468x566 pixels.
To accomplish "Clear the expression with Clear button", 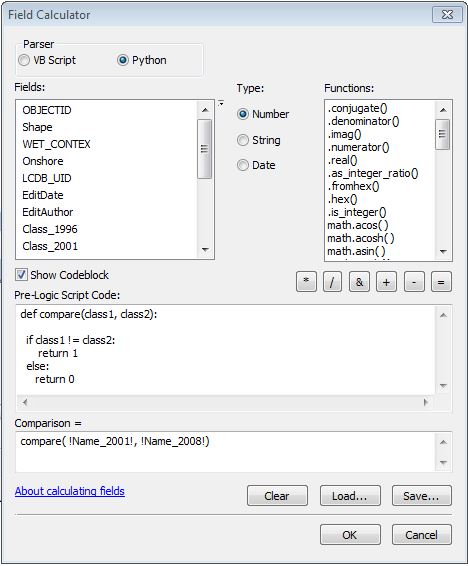I will pos(277,496).
